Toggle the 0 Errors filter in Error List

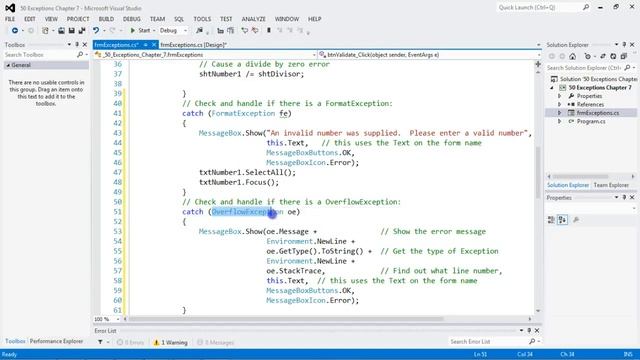(130, 342)
